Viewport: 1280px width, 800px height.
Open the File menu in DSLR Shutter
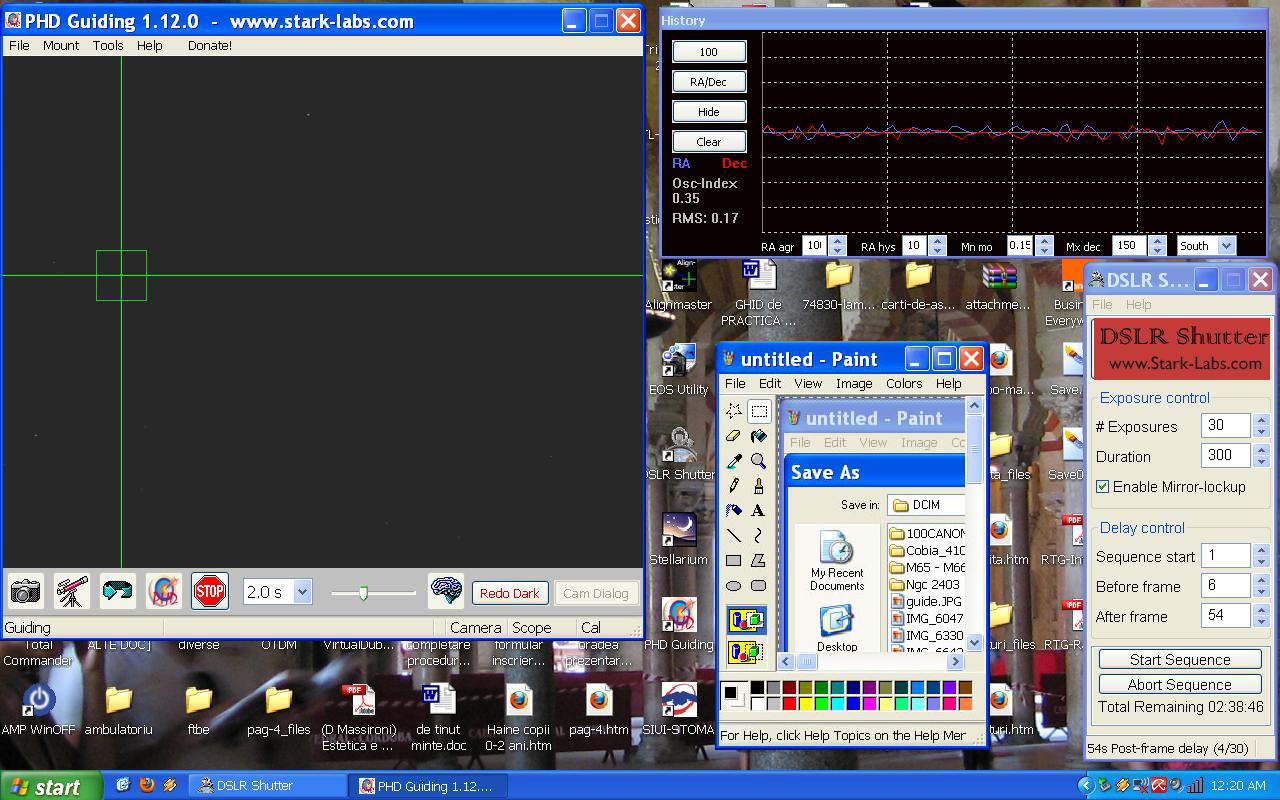coord(1102,304)
